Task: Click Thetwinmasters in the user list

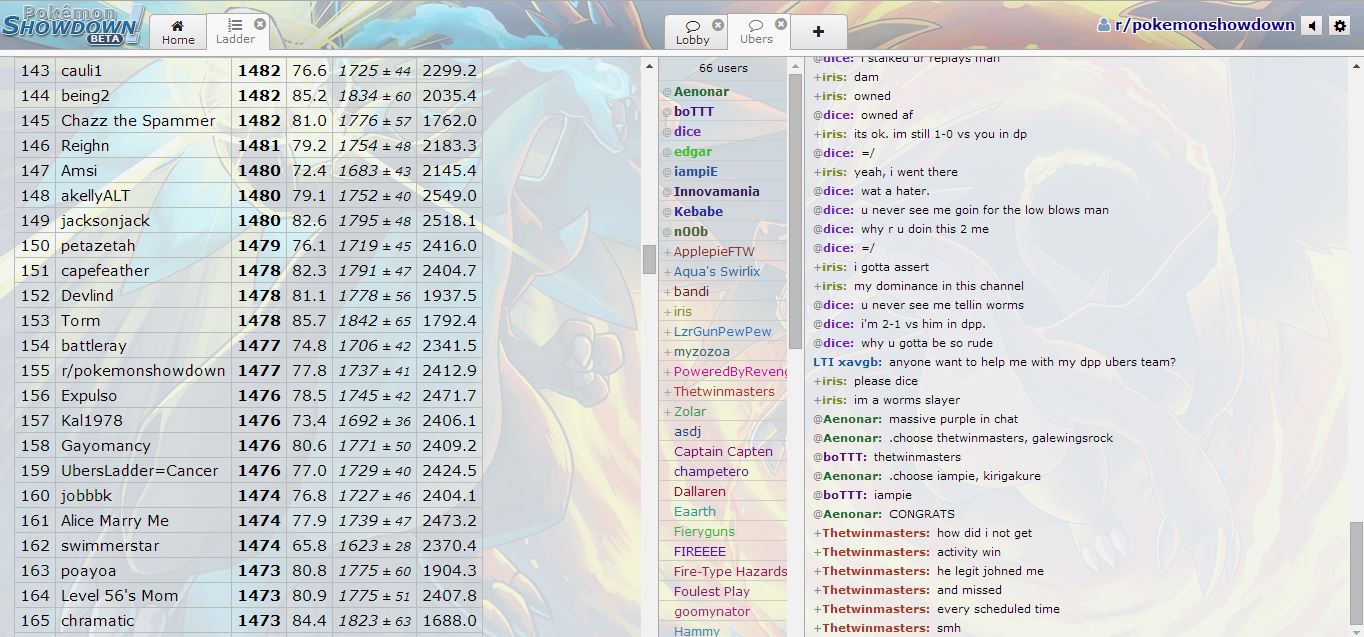Action: (724, 391)
